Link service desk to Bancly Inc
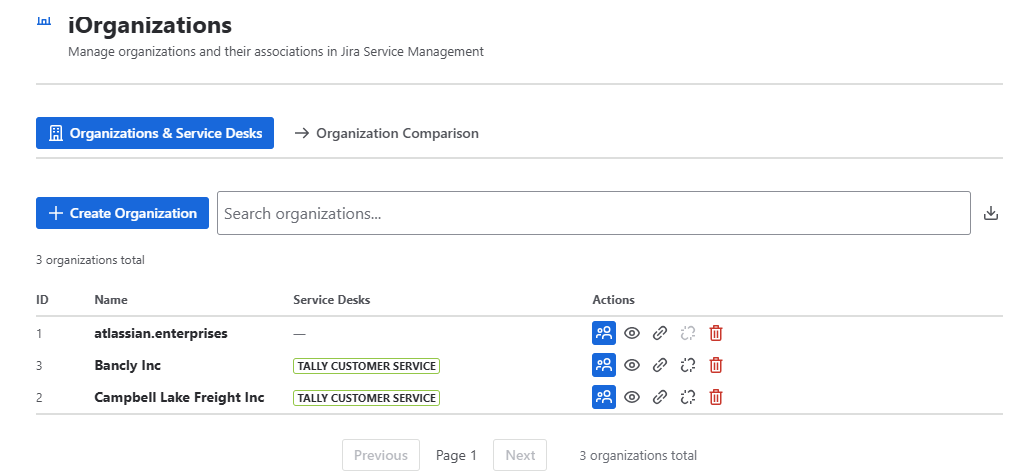Image resolution: width=1017 pixels, height=474 pixels. [660, 365]
